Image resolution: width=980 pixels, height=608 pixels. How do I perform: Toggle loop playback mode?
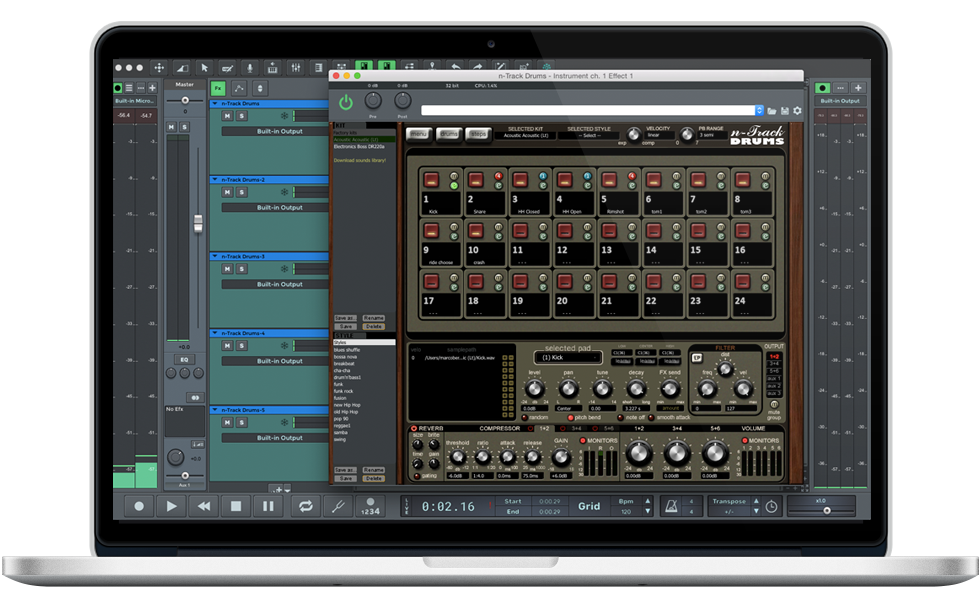point(306,506)
